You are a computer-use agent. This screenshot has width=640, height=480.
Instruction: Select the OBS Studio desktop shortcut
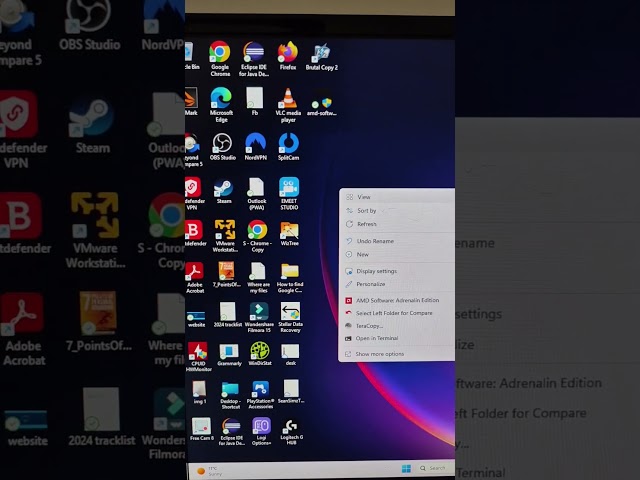coord(222,146)
